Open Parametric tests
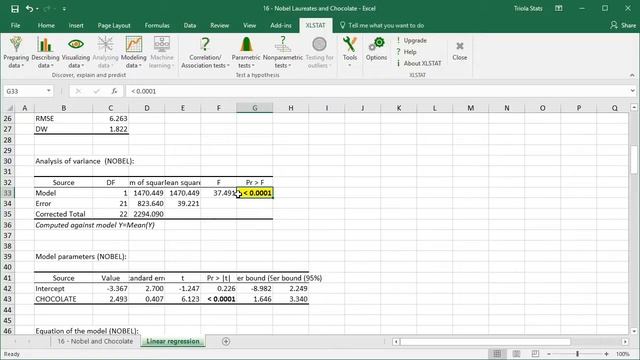The width and height of the screenshot is (640, 360). tap(246, 52)
